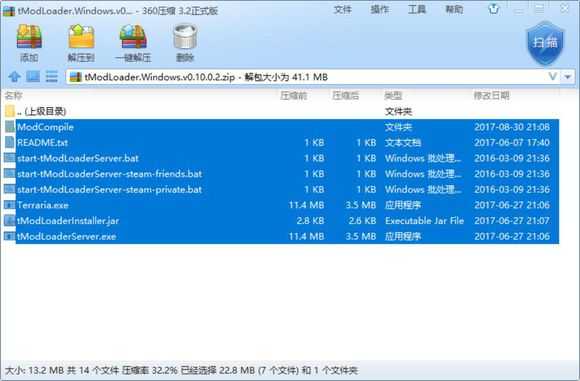Image resolution: width=580 pixels, height=381 pixels.
Task: Sort by Modified Date (修改日期) header
Action: (492, 95)
